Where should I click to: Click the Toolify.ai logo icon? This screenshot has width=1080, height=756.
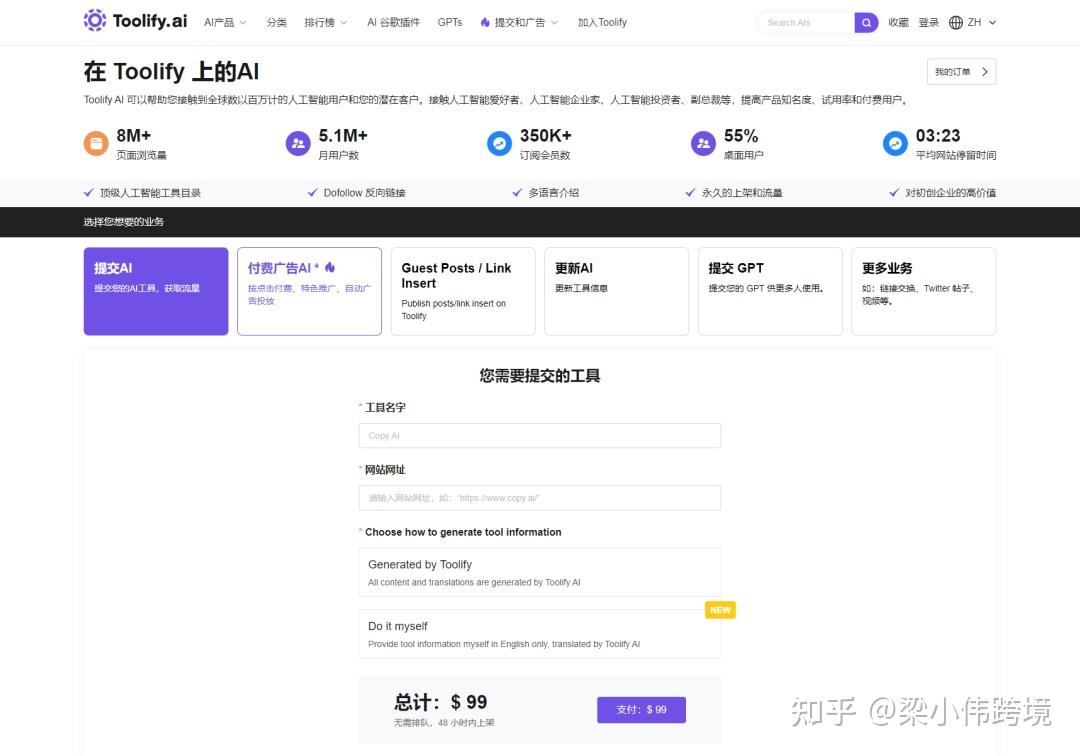pos(95,21)
